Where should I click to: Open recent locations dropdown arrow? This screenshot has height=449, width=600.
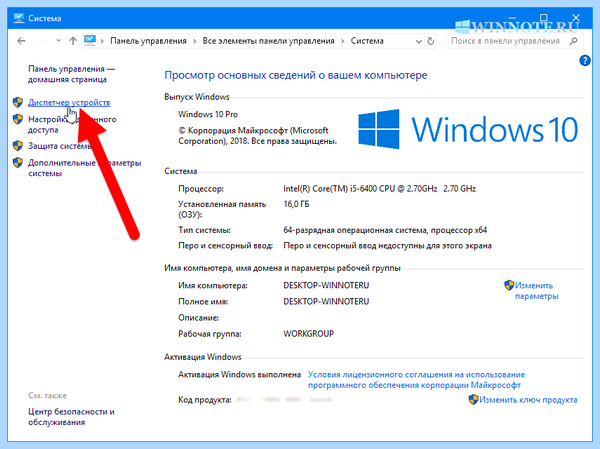pos(59,41)
